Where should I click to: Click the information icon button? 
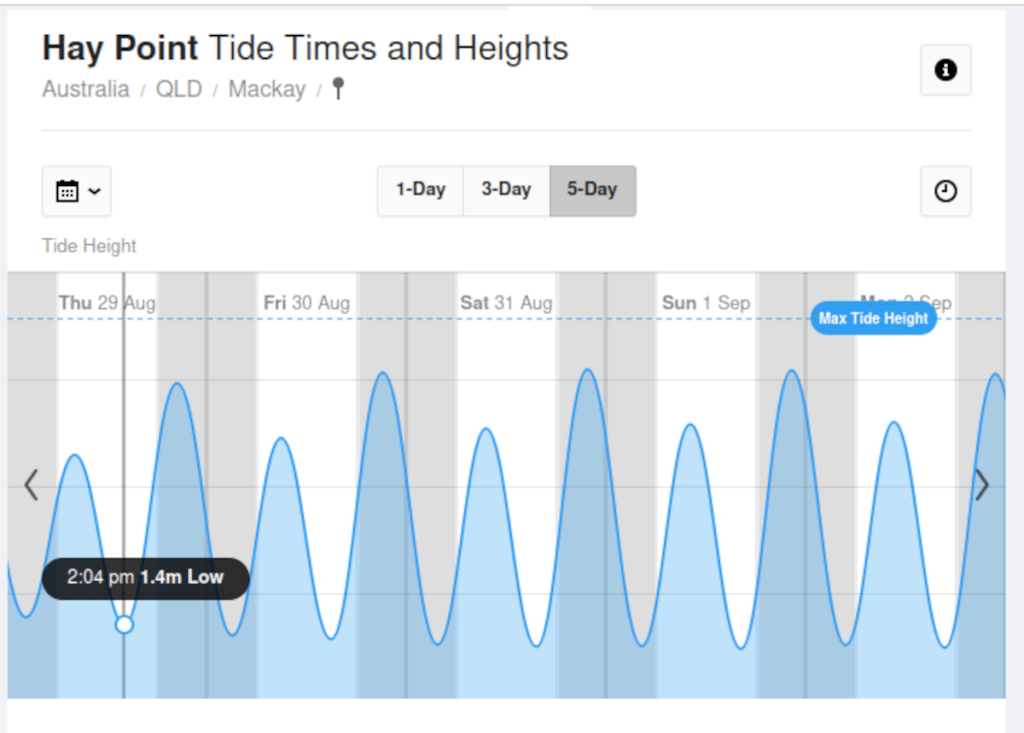click(945, 70)
